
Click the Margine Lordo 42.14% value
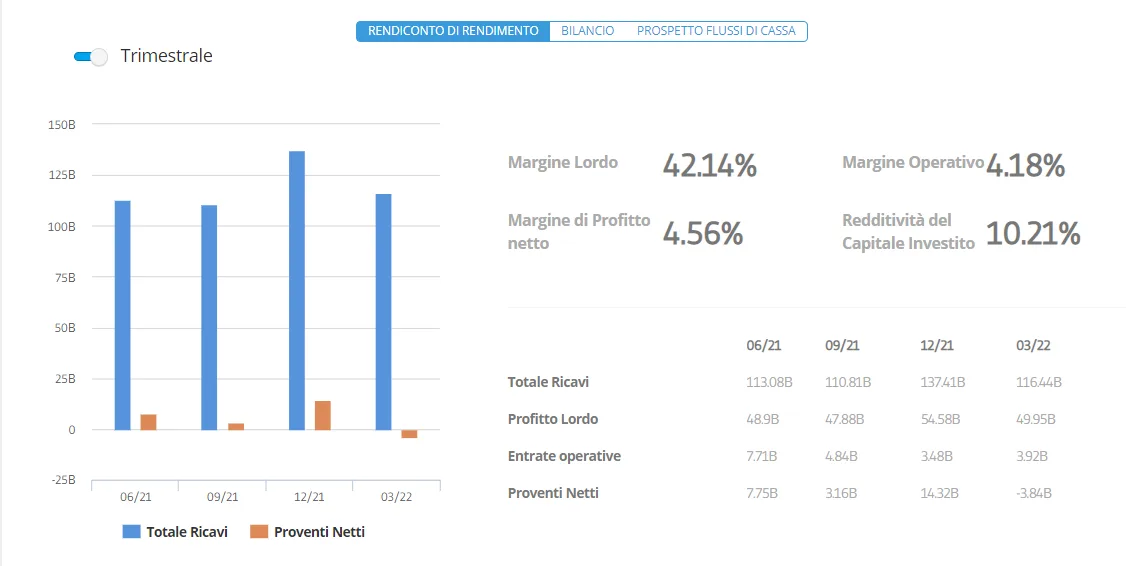tap(709, 165)
